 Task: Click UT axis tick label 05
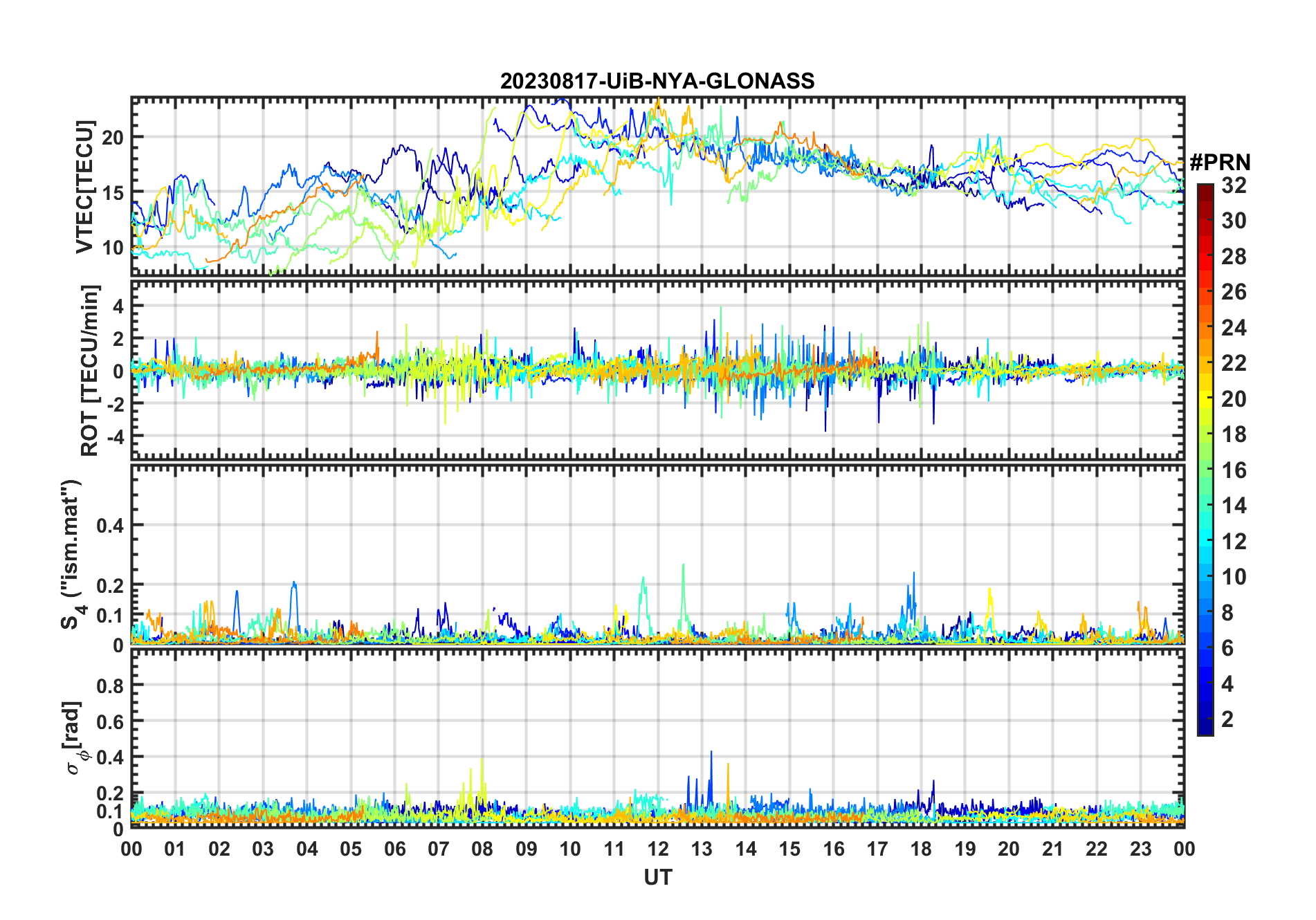pyautogui.click(x=351, y=849)
